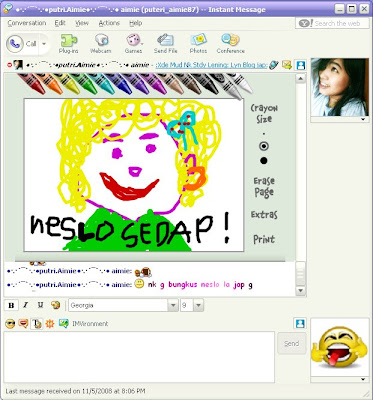The width and height of the screenshot is (373, 400).
Task: Toggle my display image button above laughing emoticon
Action: (x=300, y=323)
